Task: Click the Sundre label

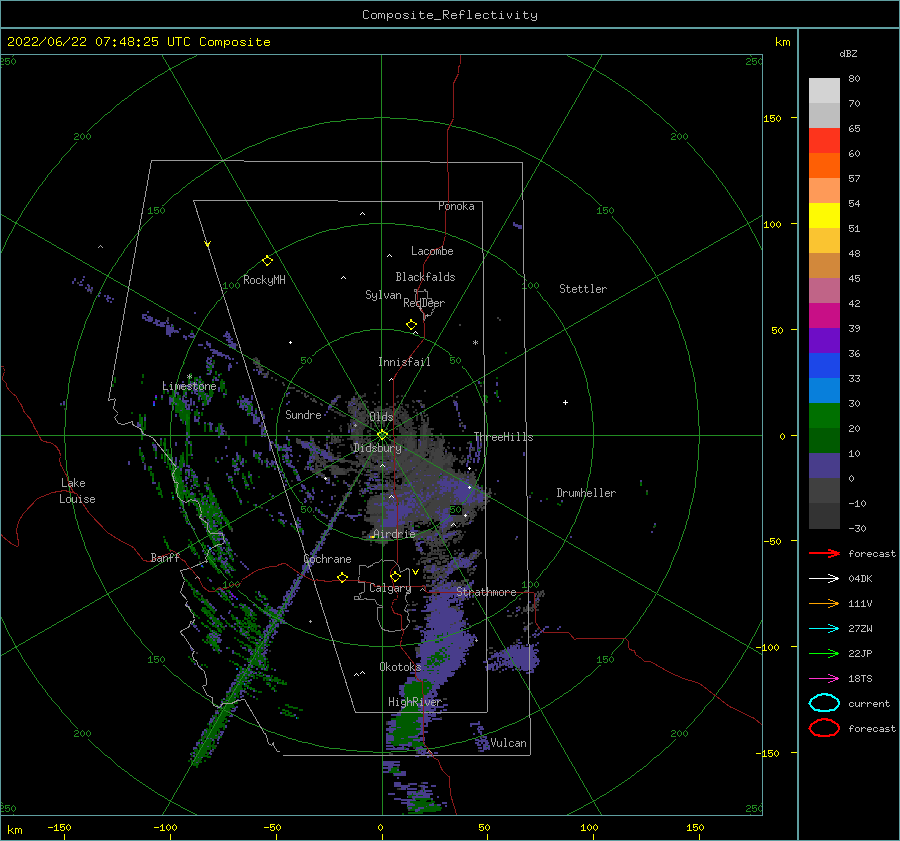Action: [303, 415]
